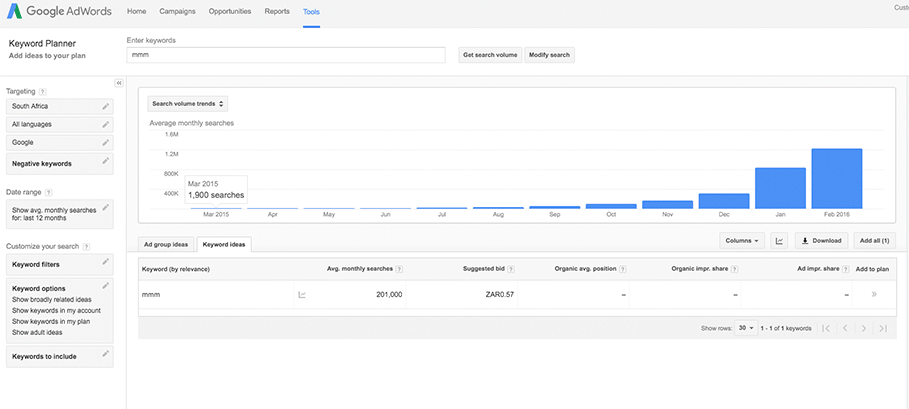Select the Feb 2016 bar in chart

point(836,178)
